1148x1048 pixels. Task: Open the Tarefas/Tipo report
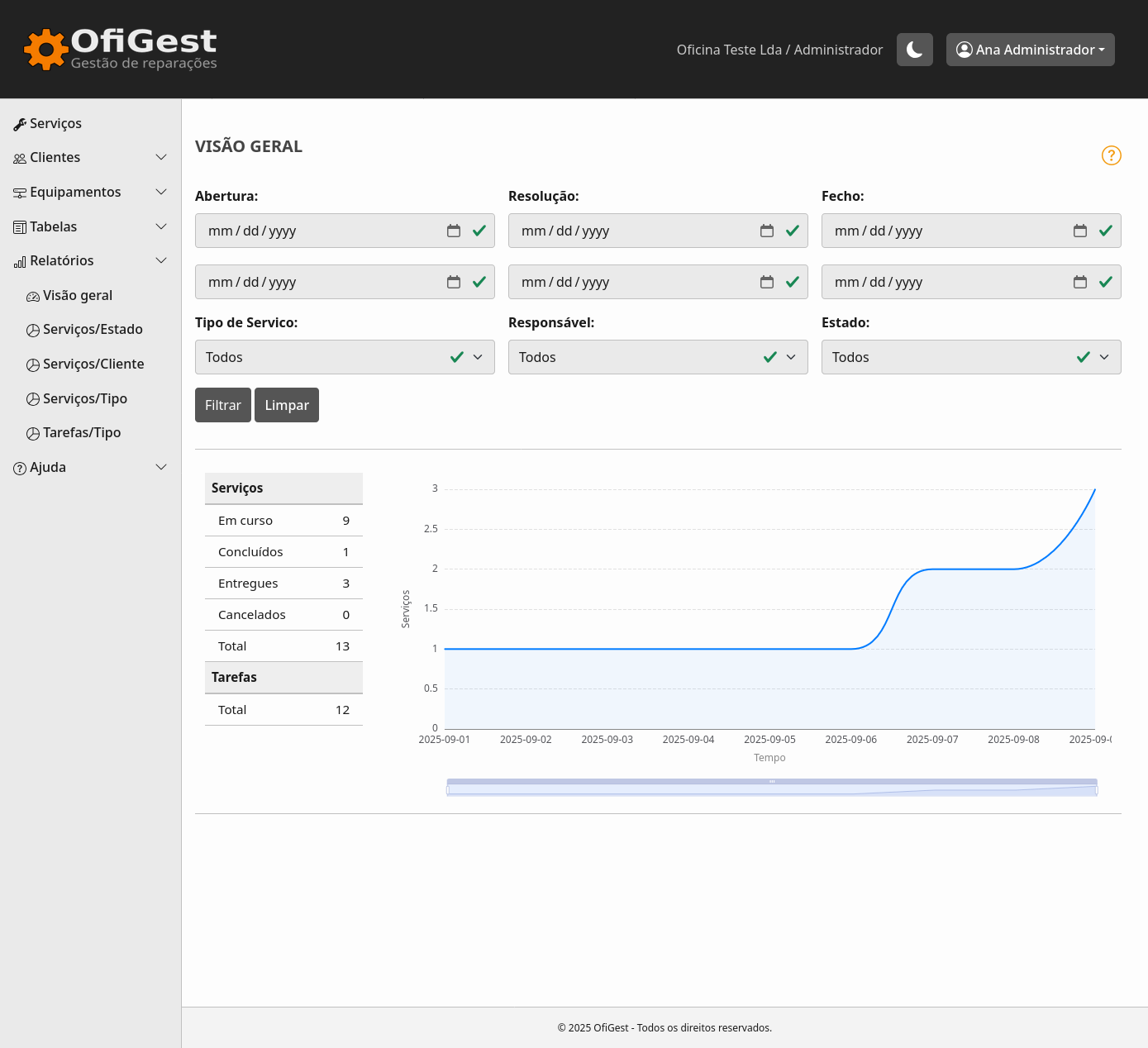pos(82,433)
